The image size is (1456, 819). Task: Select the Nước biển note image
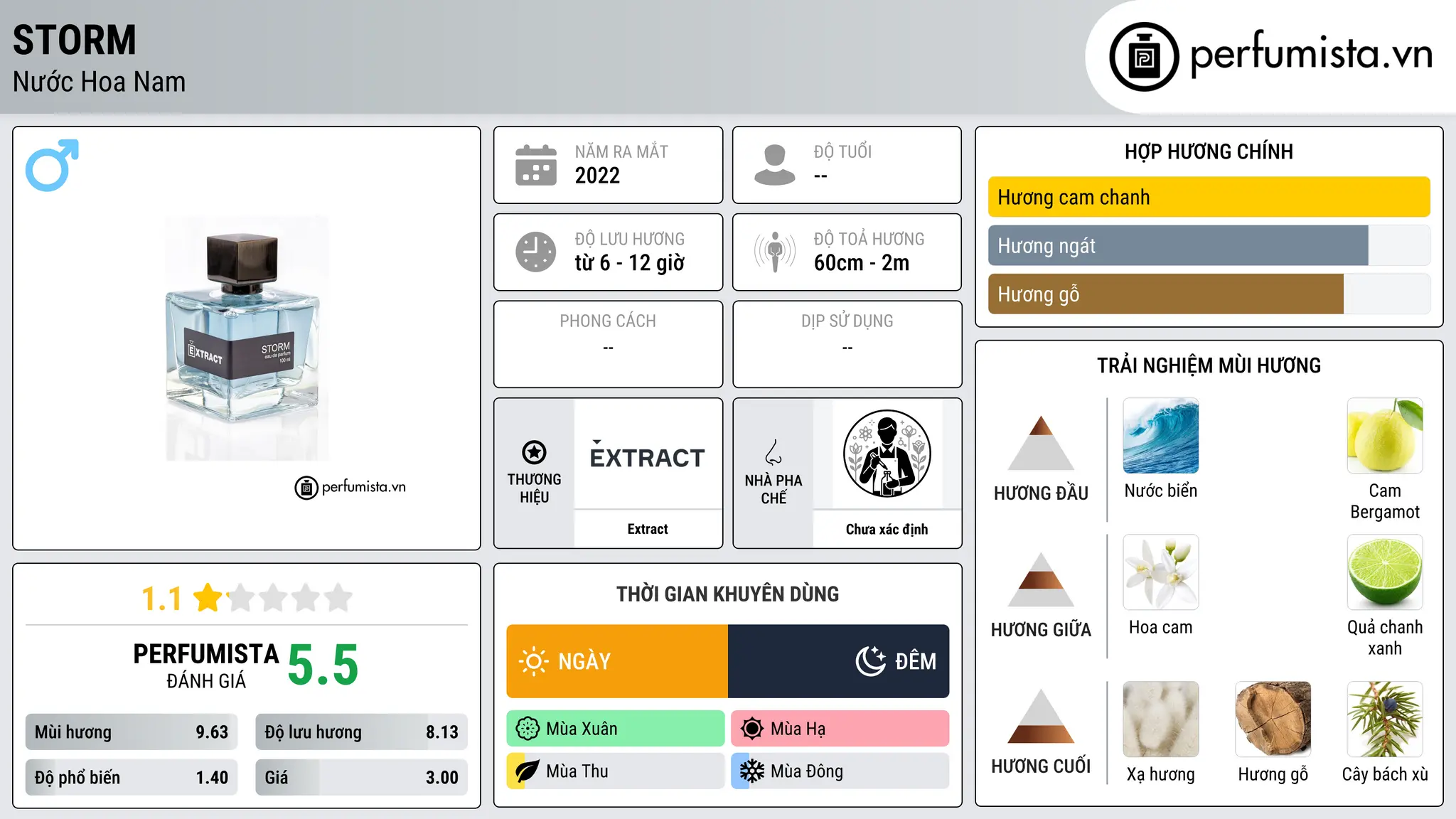click(1161, 436)
